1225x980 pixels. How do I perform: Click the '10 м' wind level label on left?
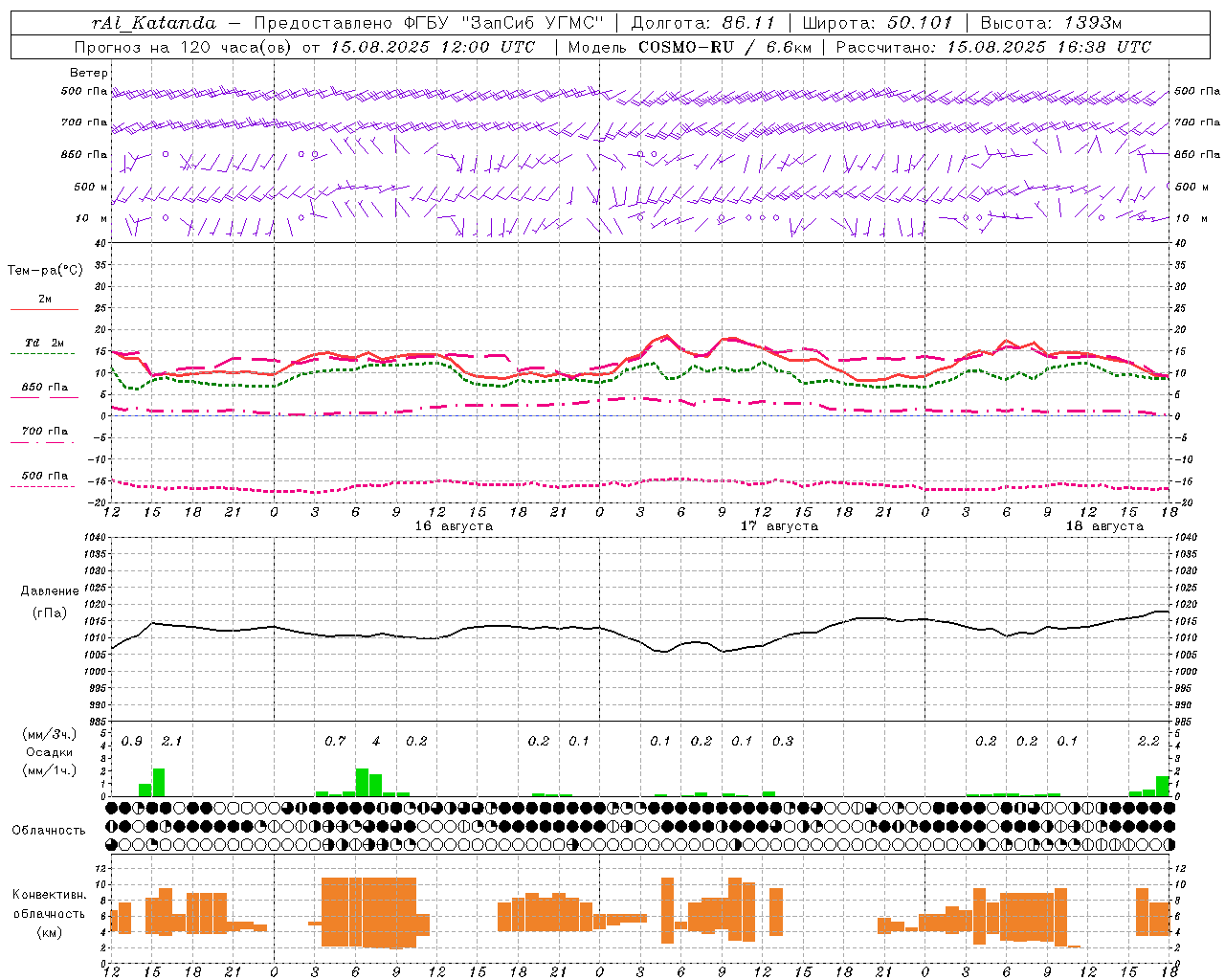click(92, 218)
